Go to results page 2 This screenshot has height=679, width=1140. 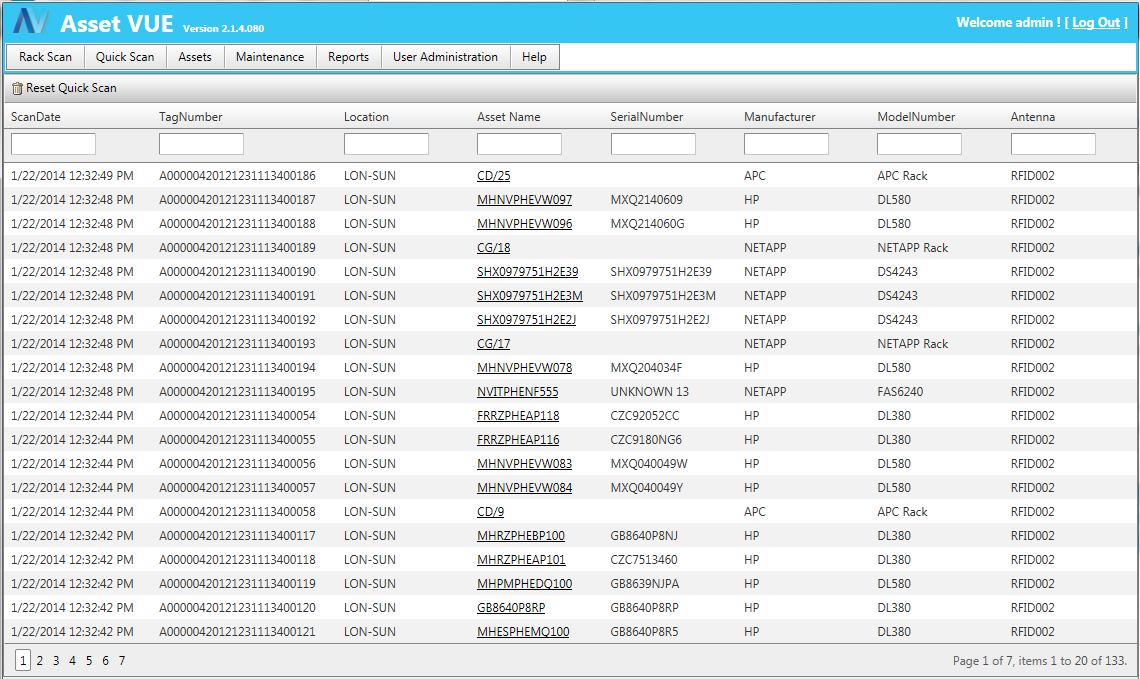(x=39, y=661)
